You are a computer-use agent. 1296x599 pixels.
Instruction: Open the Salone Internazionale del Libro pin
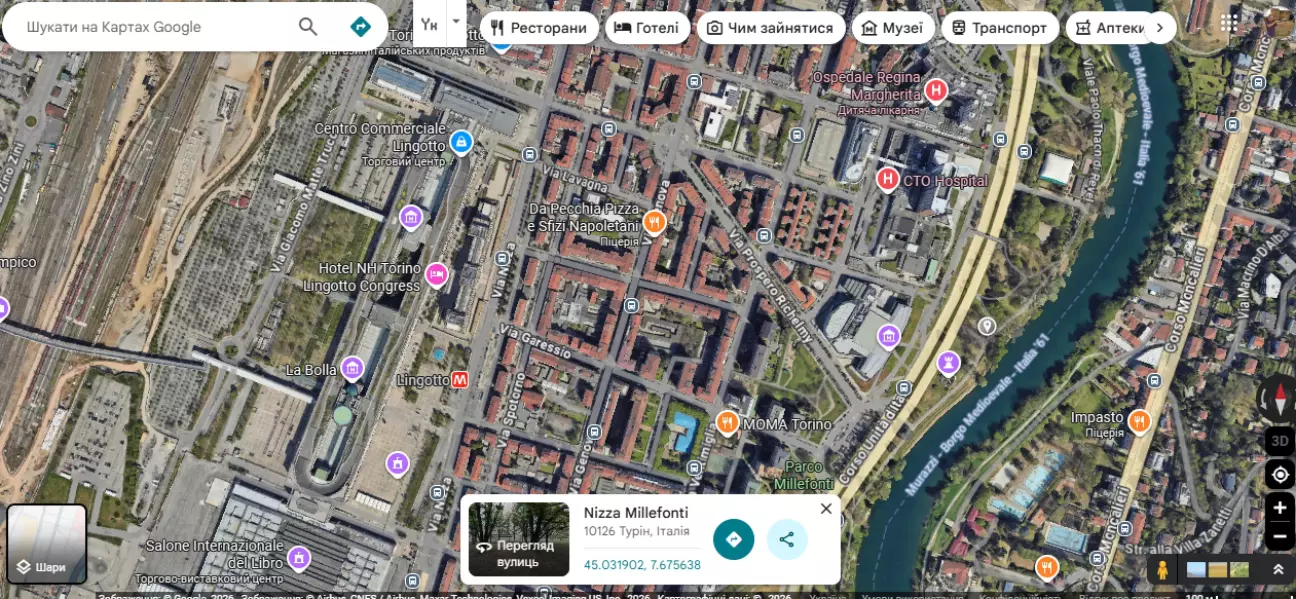[298, 557]
